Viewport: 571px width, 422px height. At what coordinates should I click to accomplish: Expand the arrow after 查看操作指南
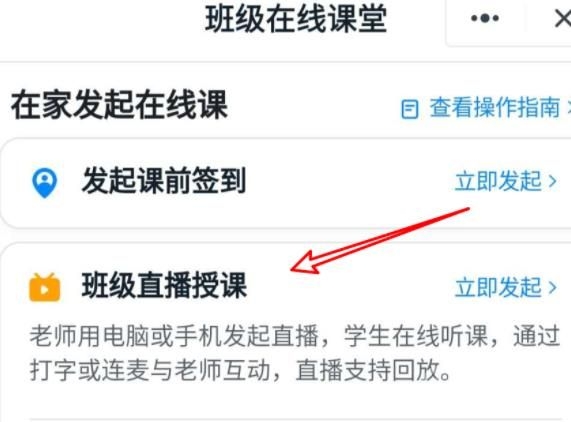tap(568, 108)
